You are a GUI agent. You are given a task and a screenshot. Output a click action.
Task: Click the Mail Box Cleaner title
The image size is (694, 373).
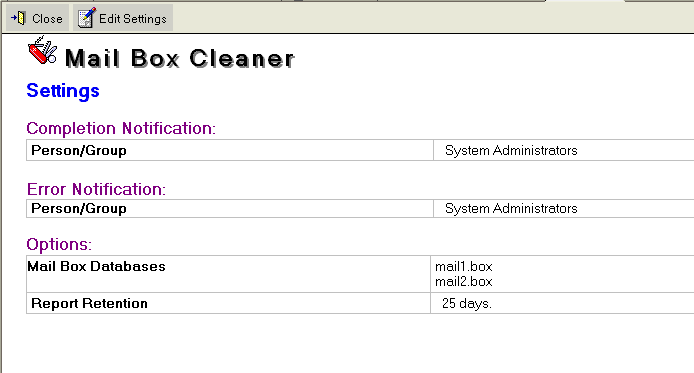point(179,58)
